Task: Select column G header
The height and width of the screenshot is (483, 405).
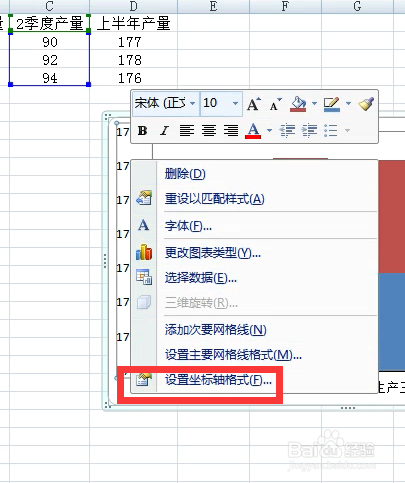Action: click(x=357, y=6)
